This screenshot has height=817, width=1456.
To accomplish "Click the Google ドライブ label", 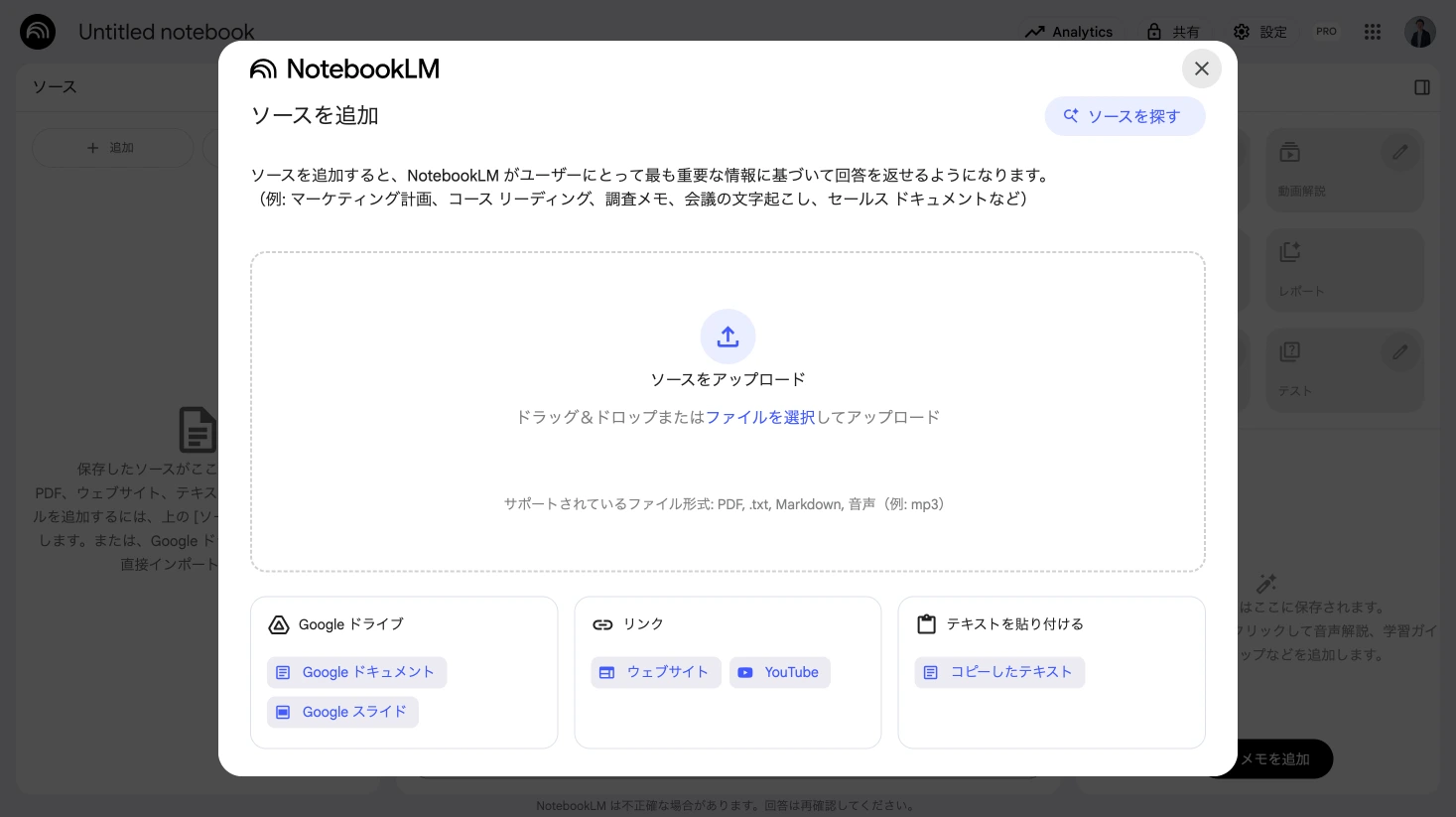I will point(350,624).
